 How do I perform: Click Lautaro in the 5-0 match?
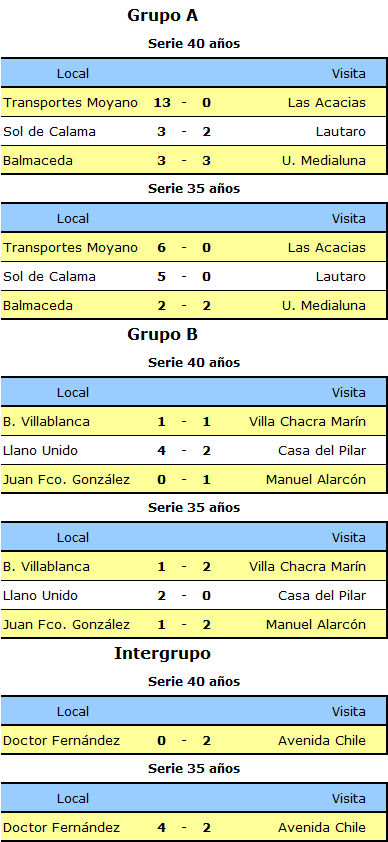click(x=341, y=277)
